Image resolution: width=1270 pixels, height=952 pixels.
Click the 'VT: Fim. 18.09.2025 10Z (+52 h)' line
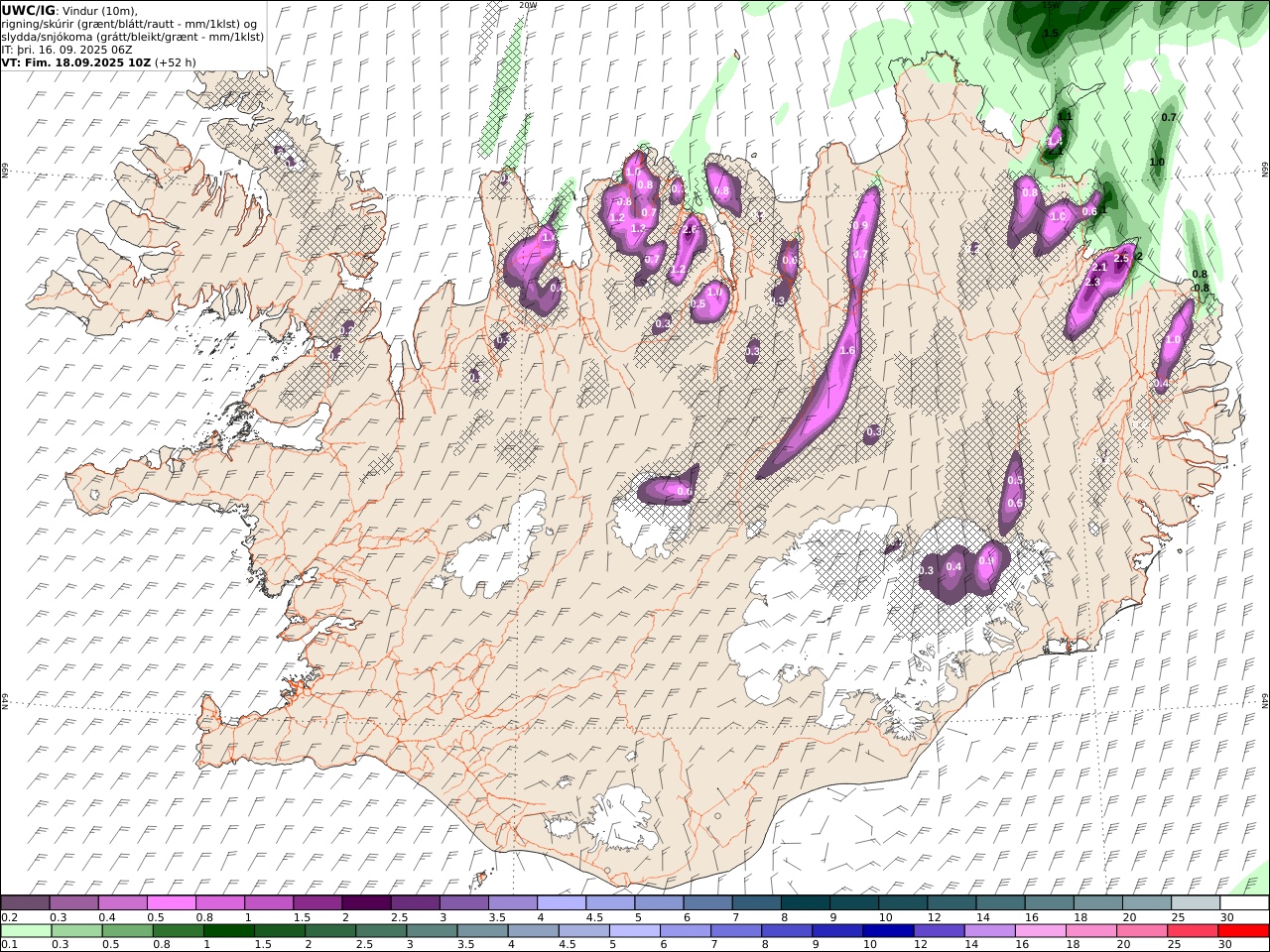pos(98,62)
